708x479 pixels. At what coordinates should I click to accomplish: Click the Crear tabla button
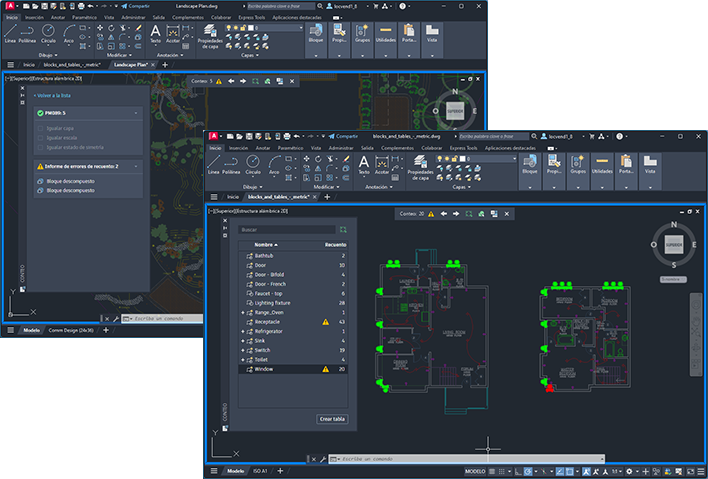[x=332, y=419]
